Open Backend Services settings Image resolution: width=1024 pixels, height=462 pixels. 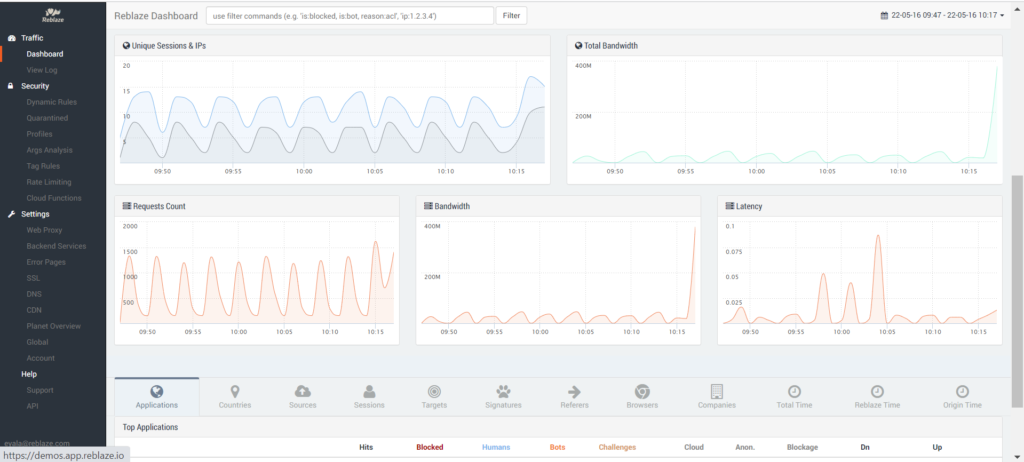[x=56, y=246]
